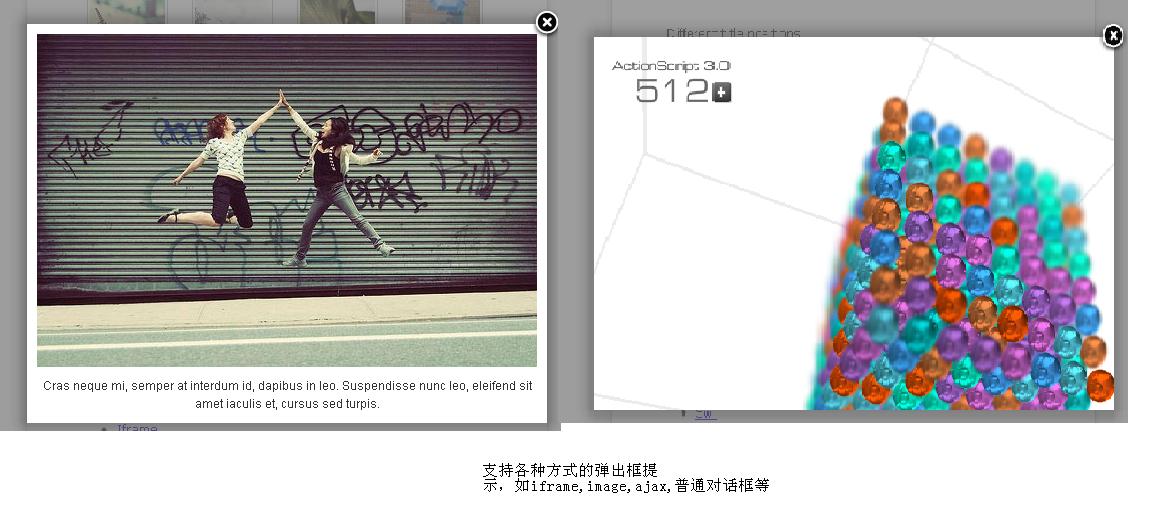Click the green thumbnail behind the overlay

(337, 11)
